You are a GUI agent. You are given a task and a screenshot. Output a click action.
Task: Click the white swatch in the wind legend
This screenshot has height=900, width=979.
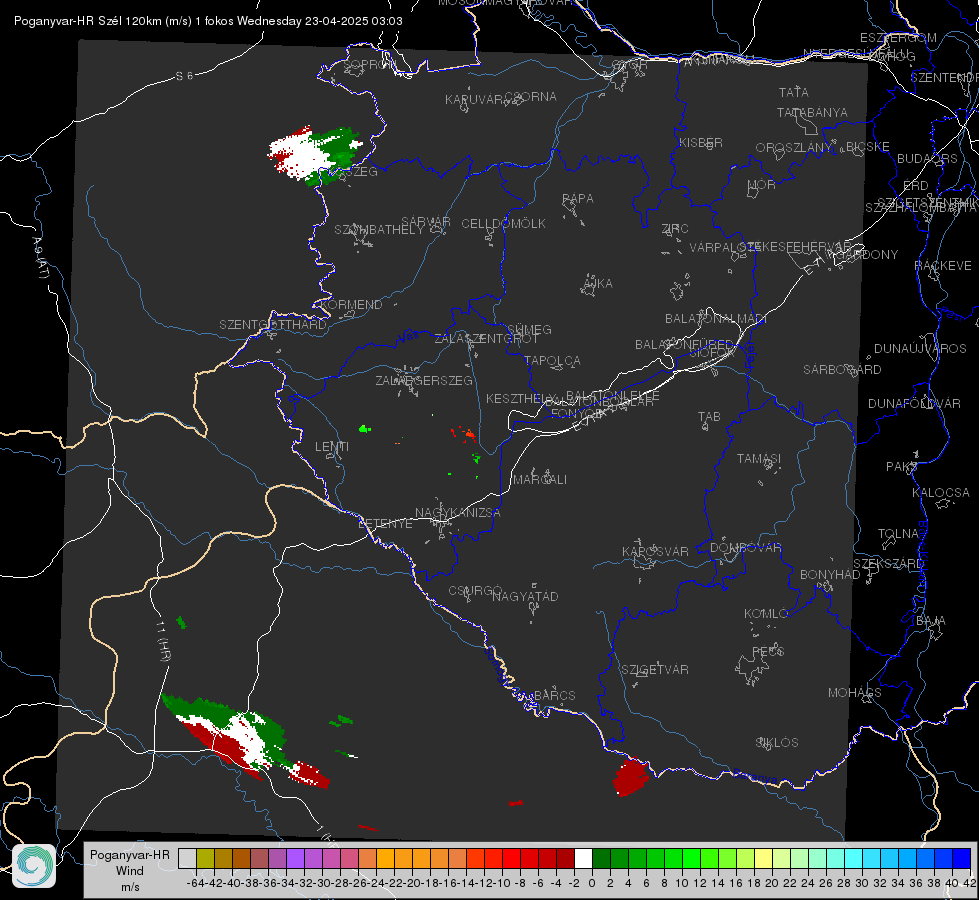(x=583, y=858)
